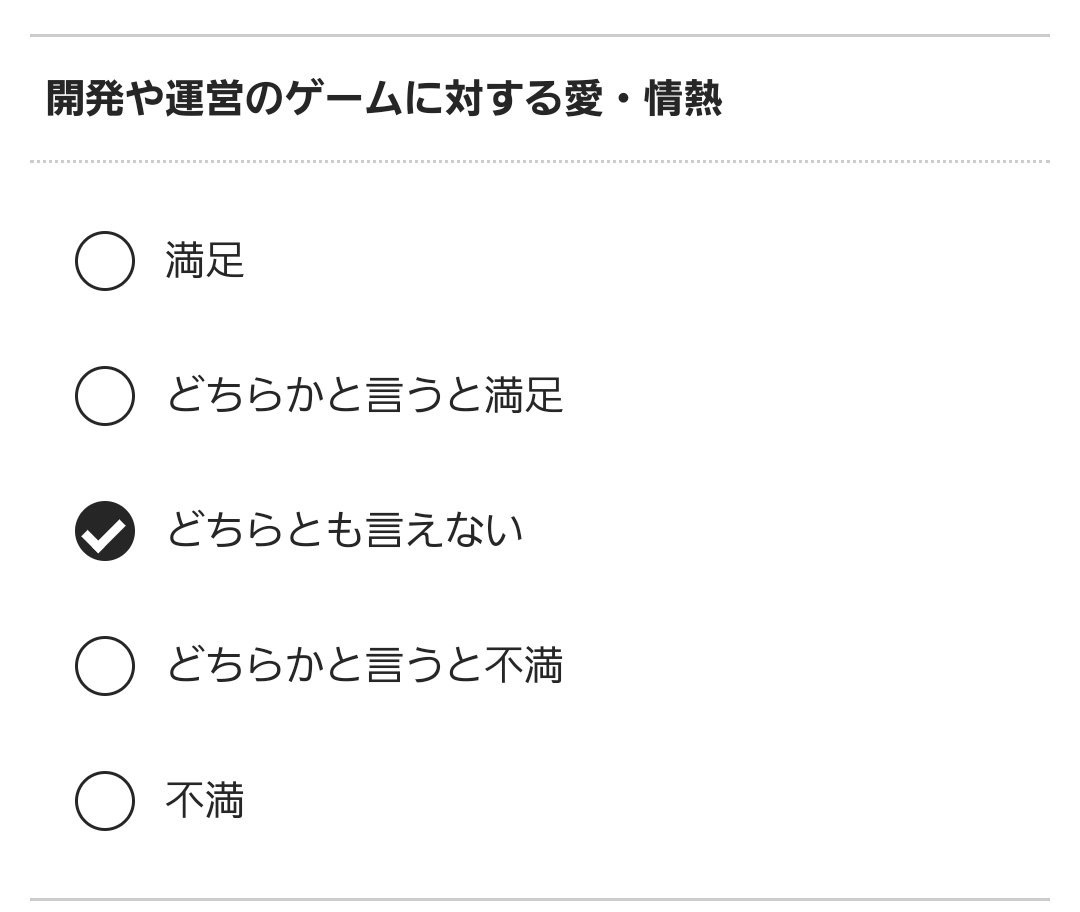The height and width of the screenshot is (912, 1080).
Task: Select the どちらかと言うと不満 radio circle
Action: point(105,666)
